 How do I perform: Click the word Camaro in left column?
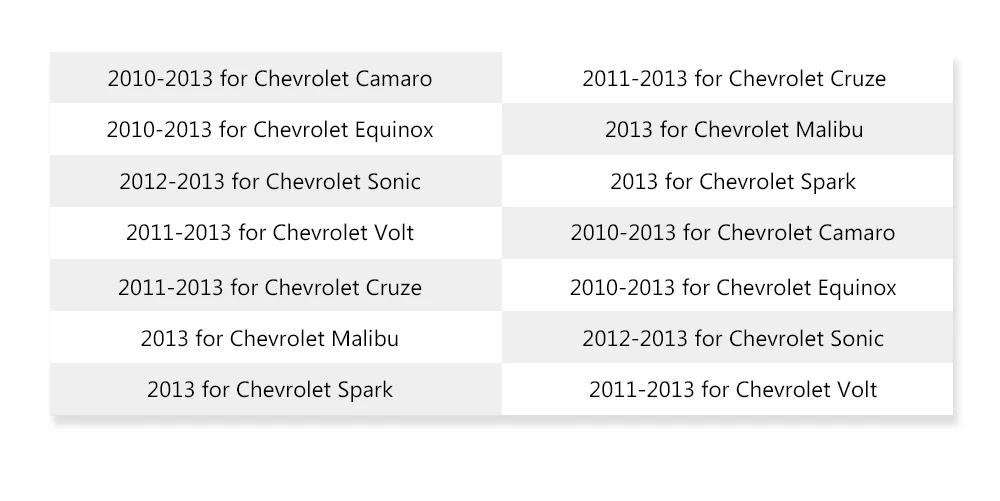(x=393, y=78)
